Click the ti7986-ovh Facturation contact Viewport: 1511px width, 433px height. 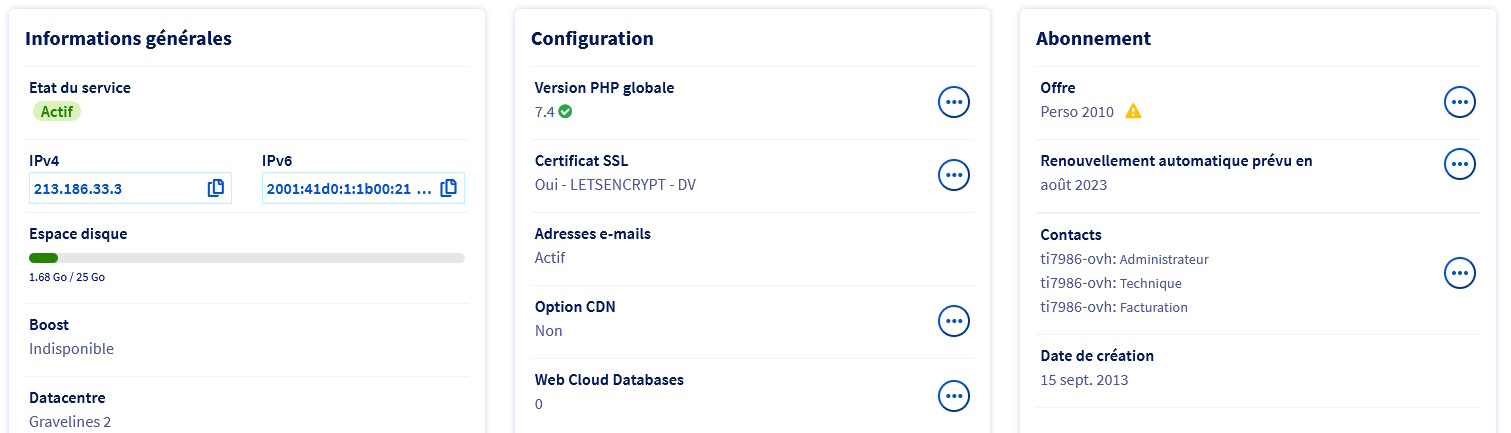(x=1114, y=307)
